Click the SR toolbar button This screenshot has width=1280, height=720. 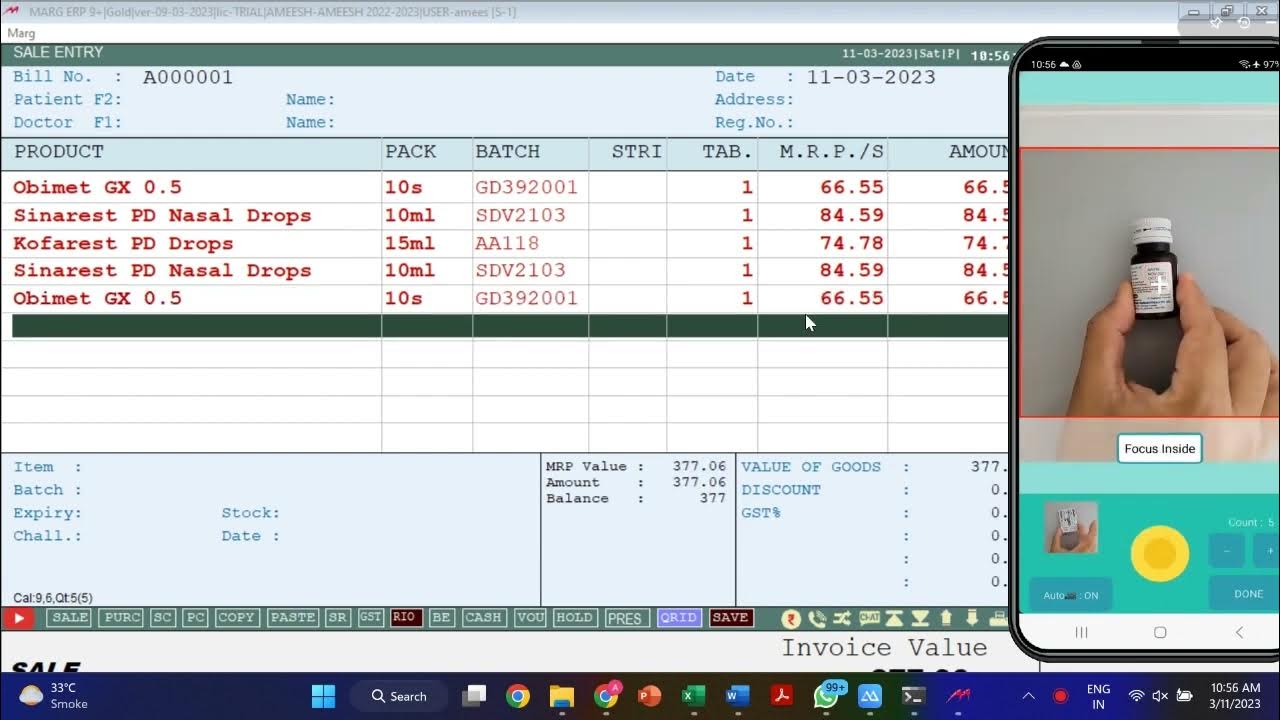pyautogui.click(x=338, y=618)
